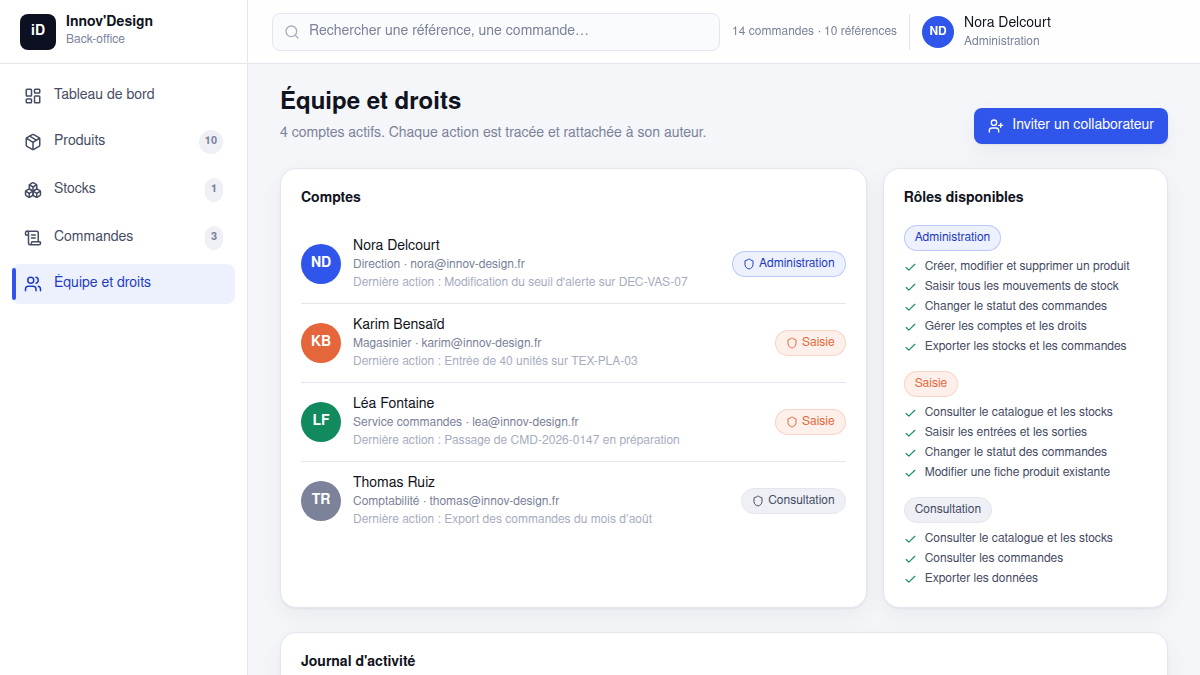Screen dimensions: 1200x675
Task: Click the name Thomas Ruiz in Comptes
Action: [394, 483]
